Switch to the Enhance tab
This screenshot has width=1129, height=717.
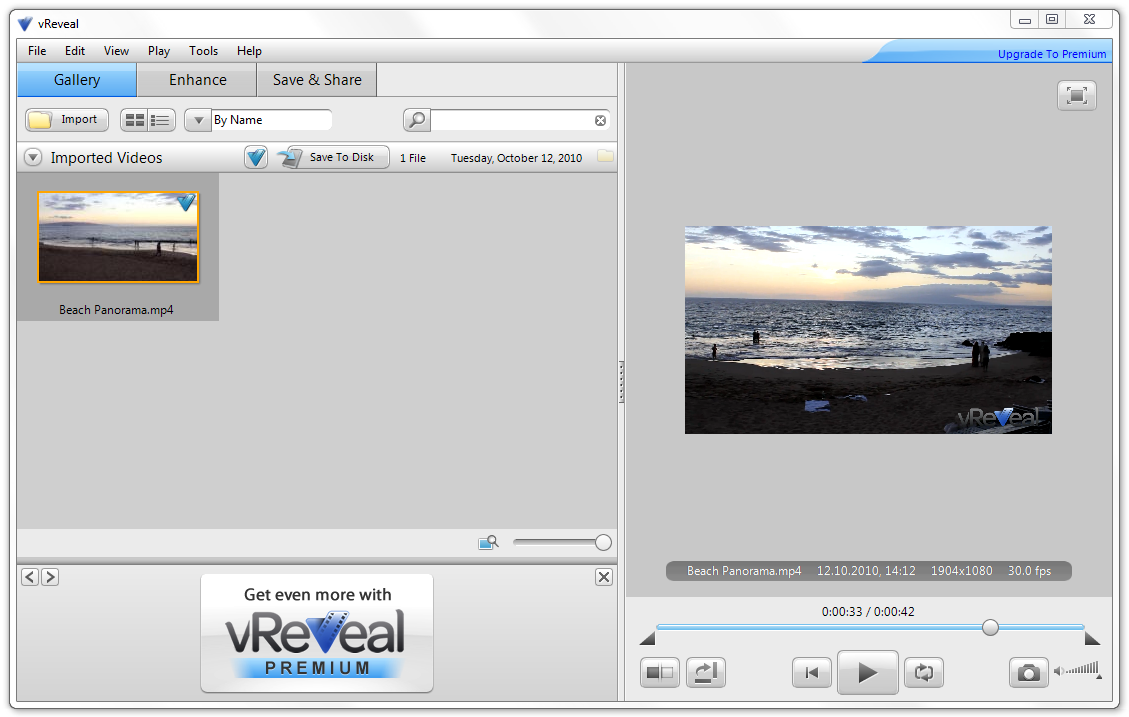point(197,80)
